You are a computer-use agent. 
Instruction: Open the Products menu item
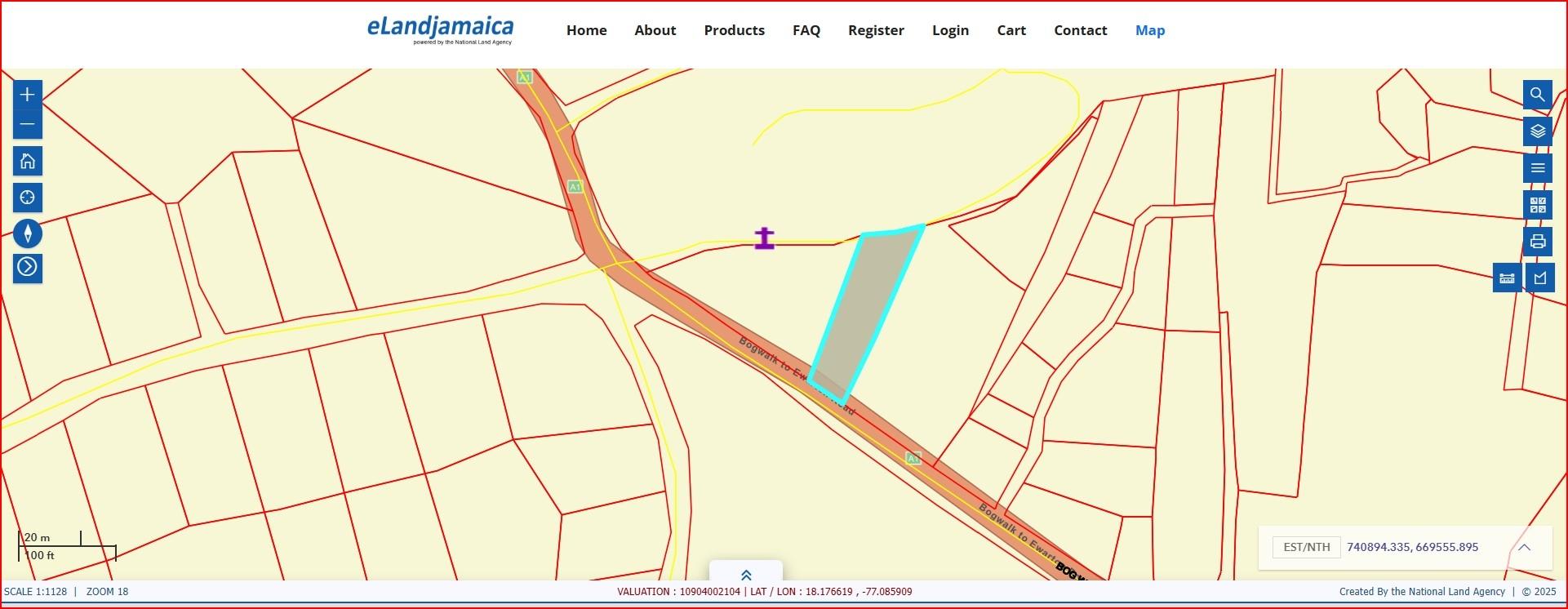[734, 30]
